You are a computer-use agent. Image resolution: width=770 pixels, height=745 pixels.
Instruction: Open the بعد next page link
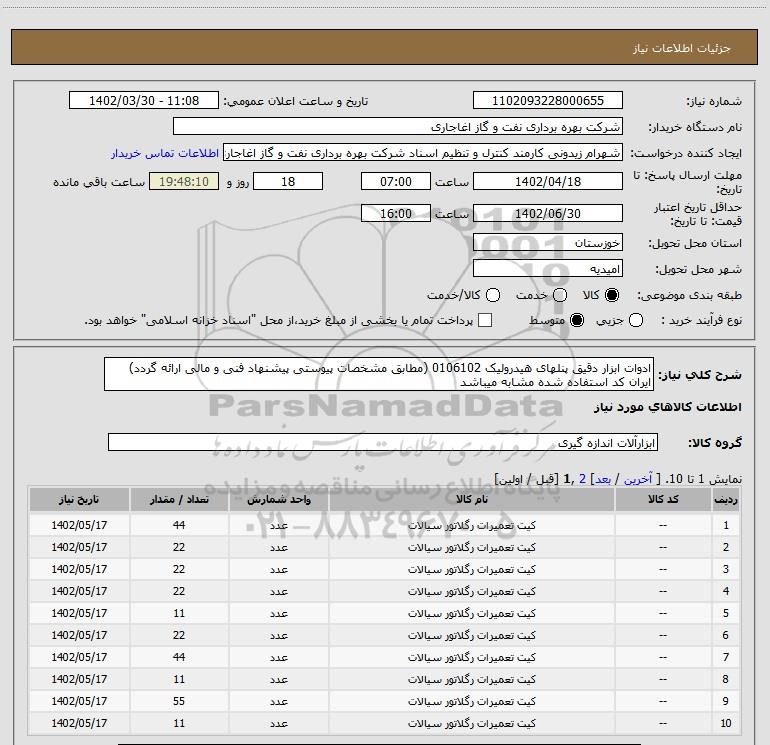pyautogui.click(x=603, y=479)
